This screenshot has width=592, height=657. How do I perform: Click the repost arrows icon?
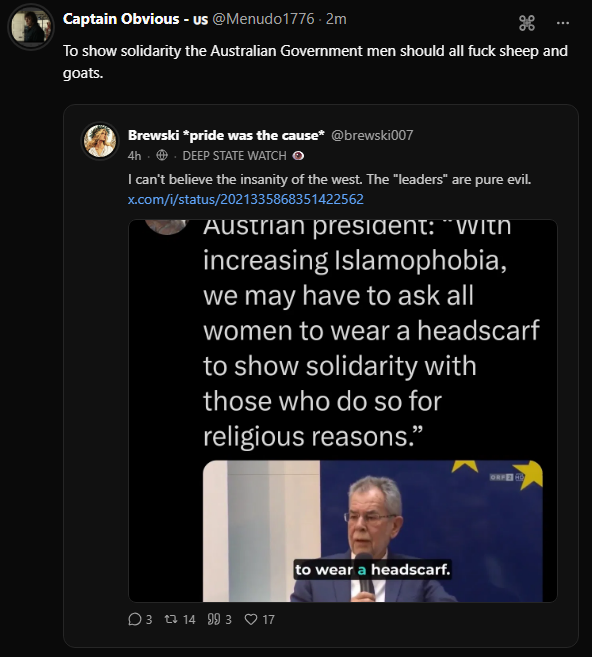coord(171,619)
